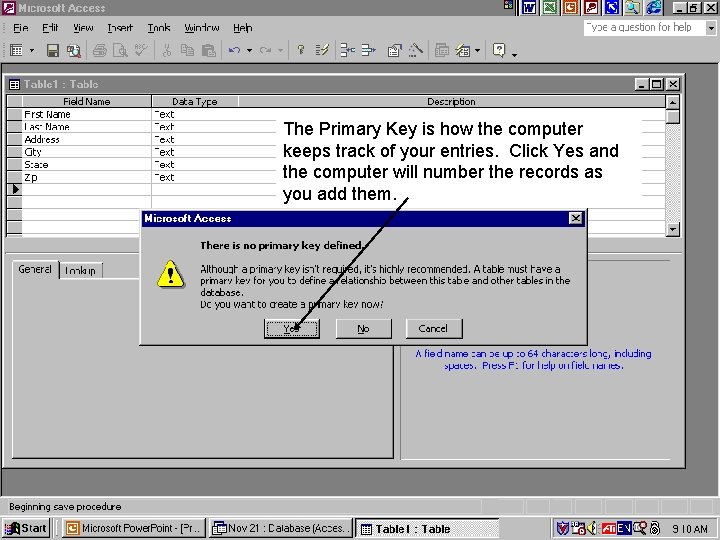Switch to Nov 21 Database taskbar button

(x=280, y=529)
